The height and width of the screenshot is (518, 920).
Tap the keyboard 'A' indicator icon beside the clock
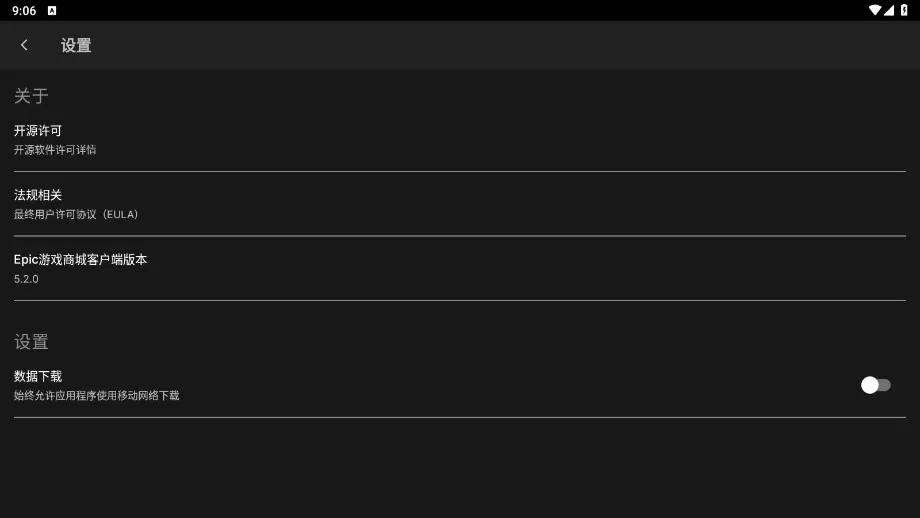(52, 11)
